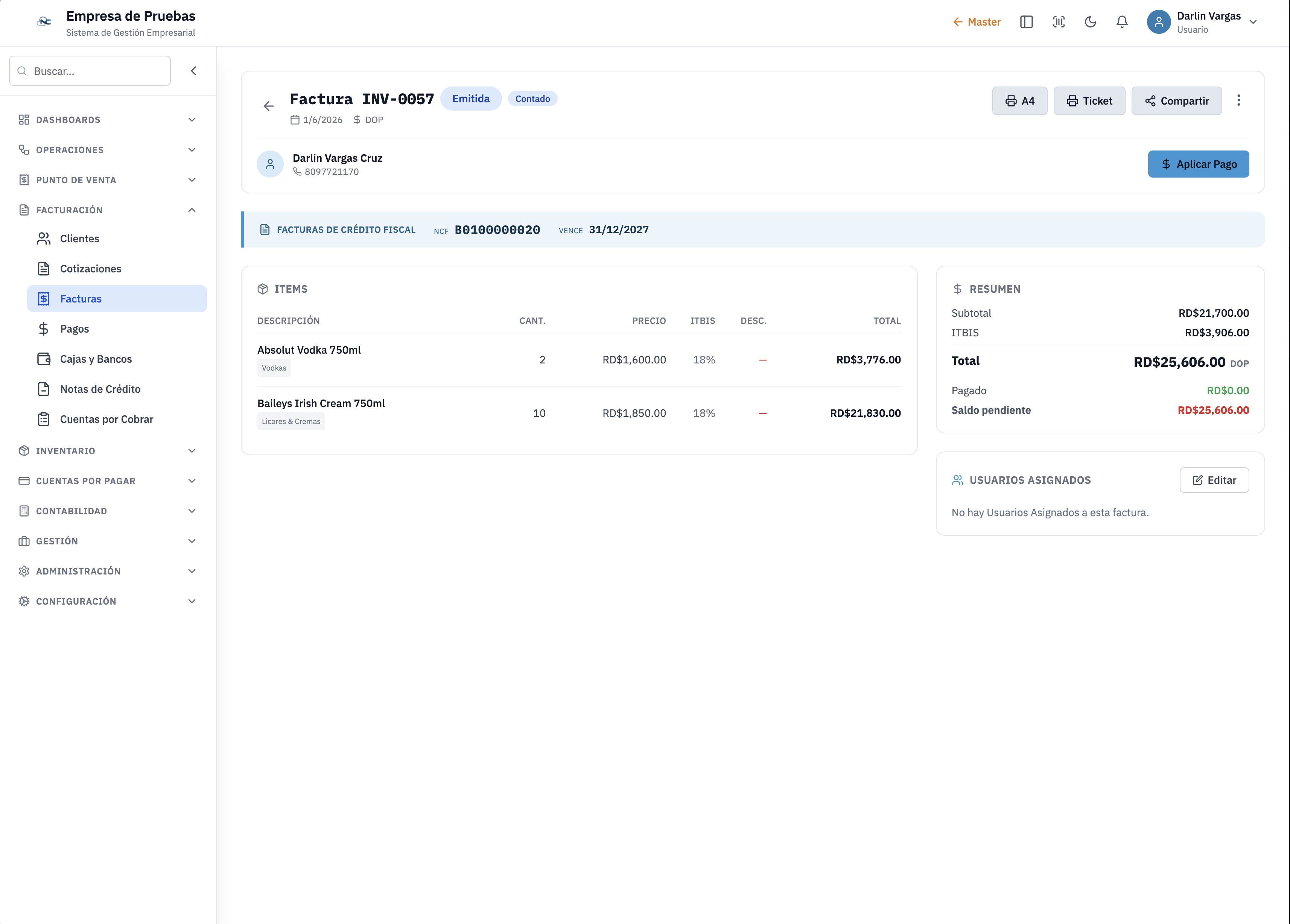Open Cuentas por Cobrar
The image size is (1290, 924).
(117, 419)
